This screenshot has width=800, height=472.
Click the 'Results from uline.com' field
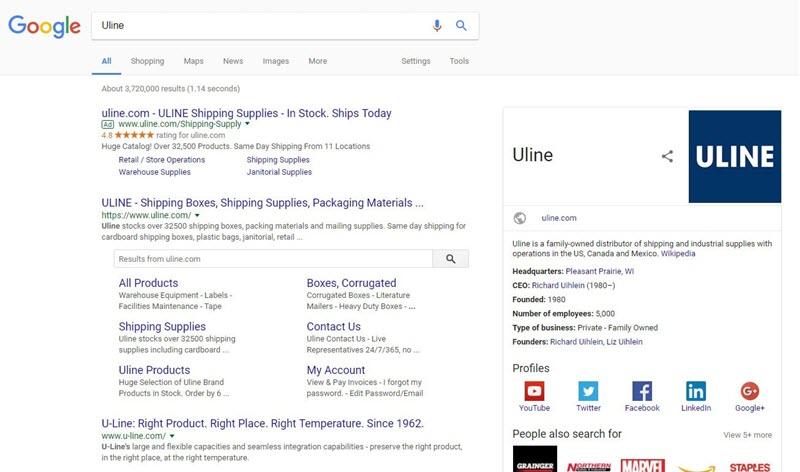[x=273, y=259]
